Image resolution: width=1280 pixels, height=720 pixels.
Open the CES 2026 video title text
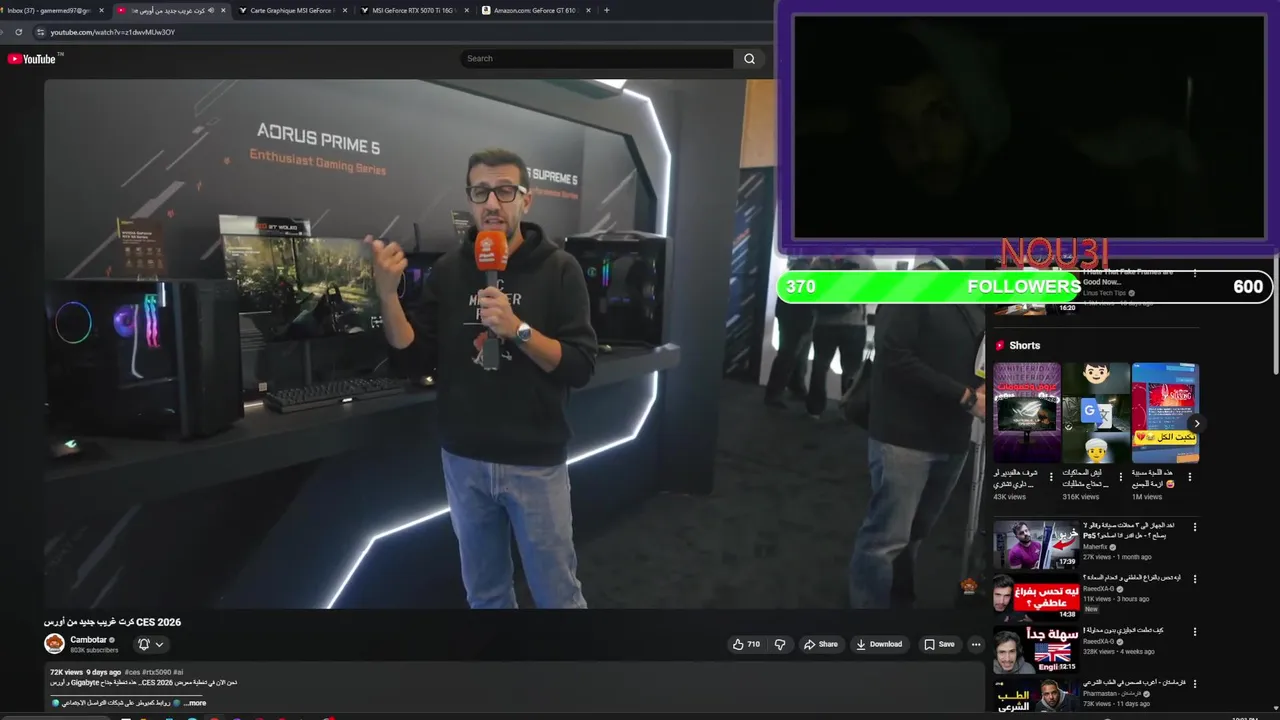click(x=112, y=622)
